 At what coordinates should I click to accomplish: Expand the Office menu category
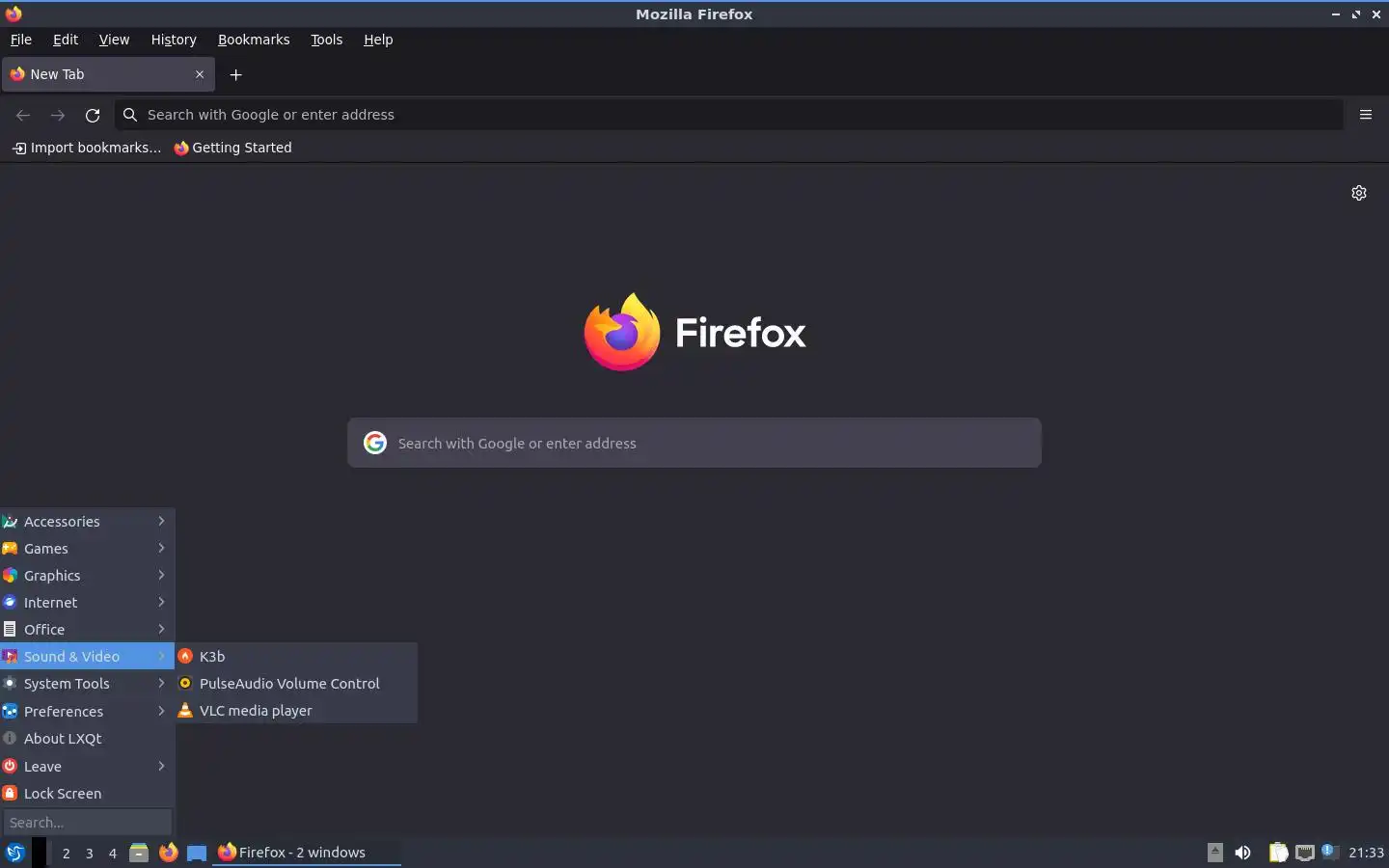[x=87, y=629]
